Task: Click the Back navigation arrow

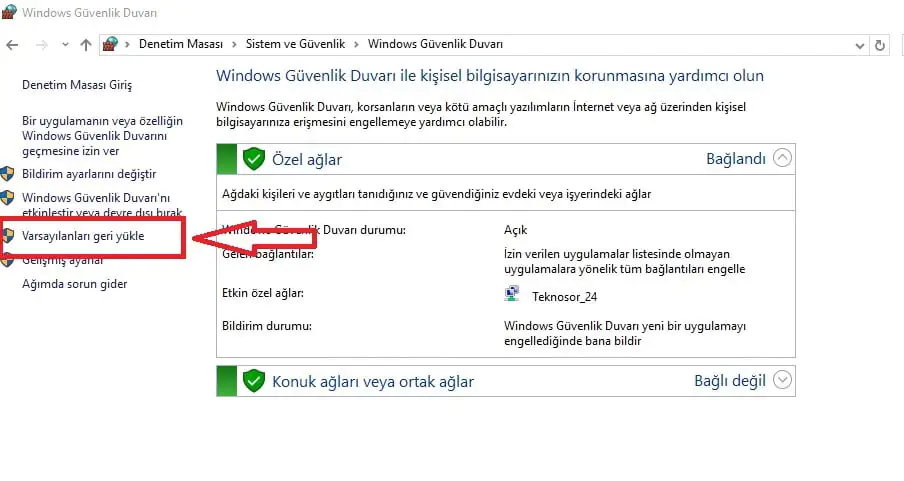Action: (12, 44)
